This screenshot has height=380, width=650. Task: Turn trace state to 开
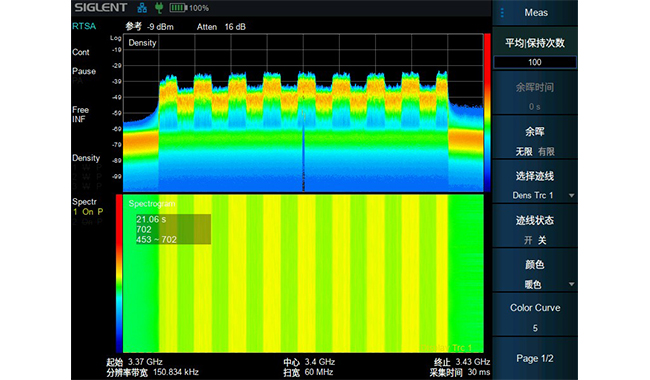pyautogui.click(x=528, y=240)
